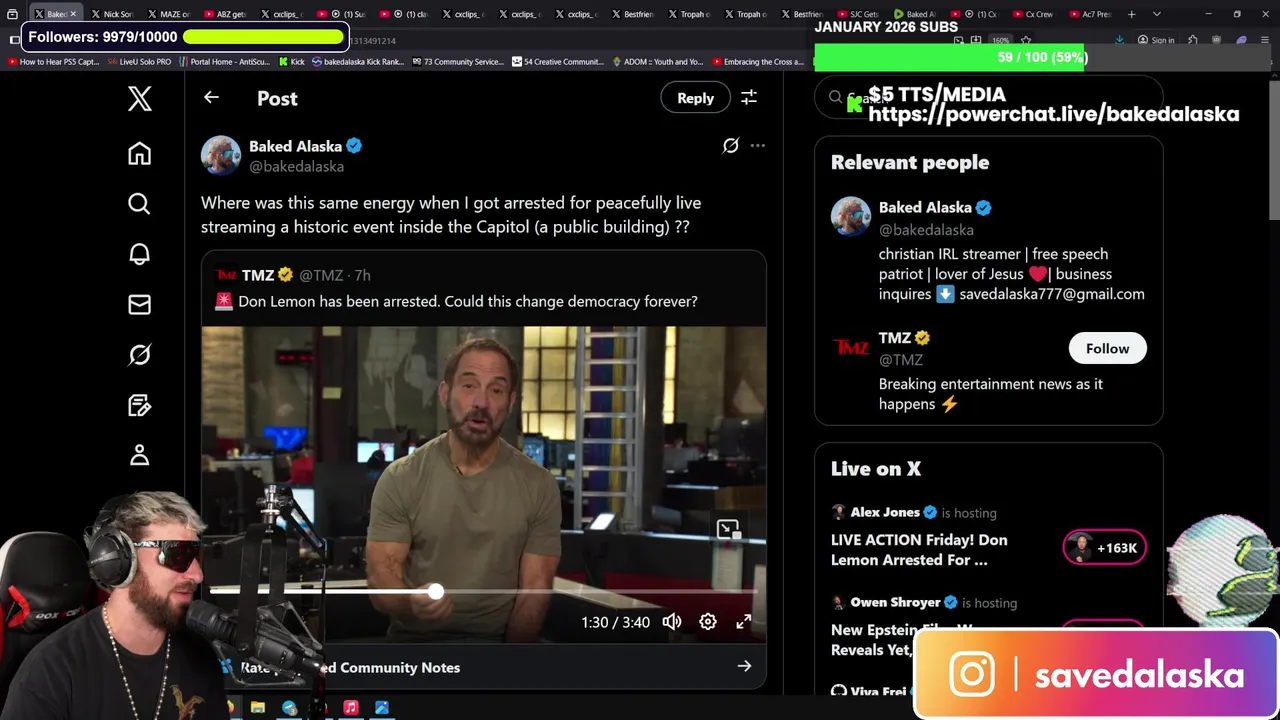Click the Reply button
The height and width of the screenshot is (720, 1280).
tap(695, 98)
